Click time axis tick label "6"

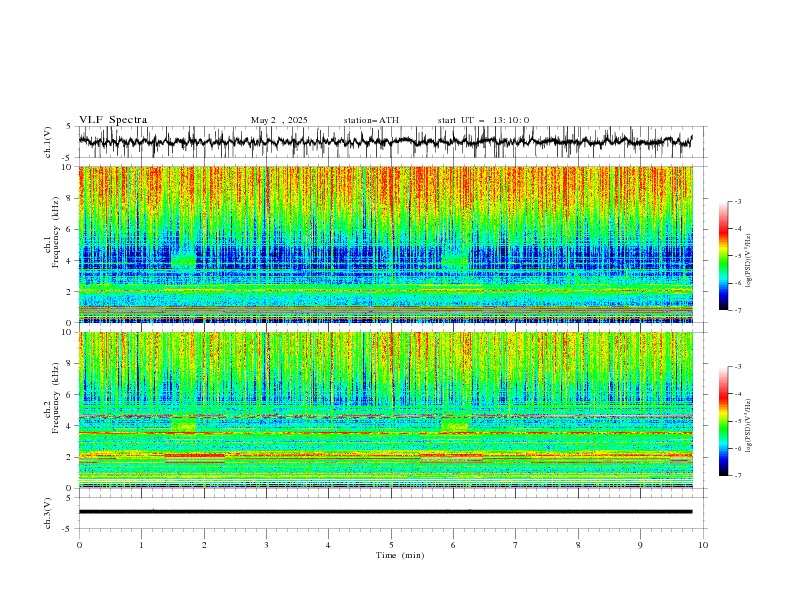[x=453, y=545]
